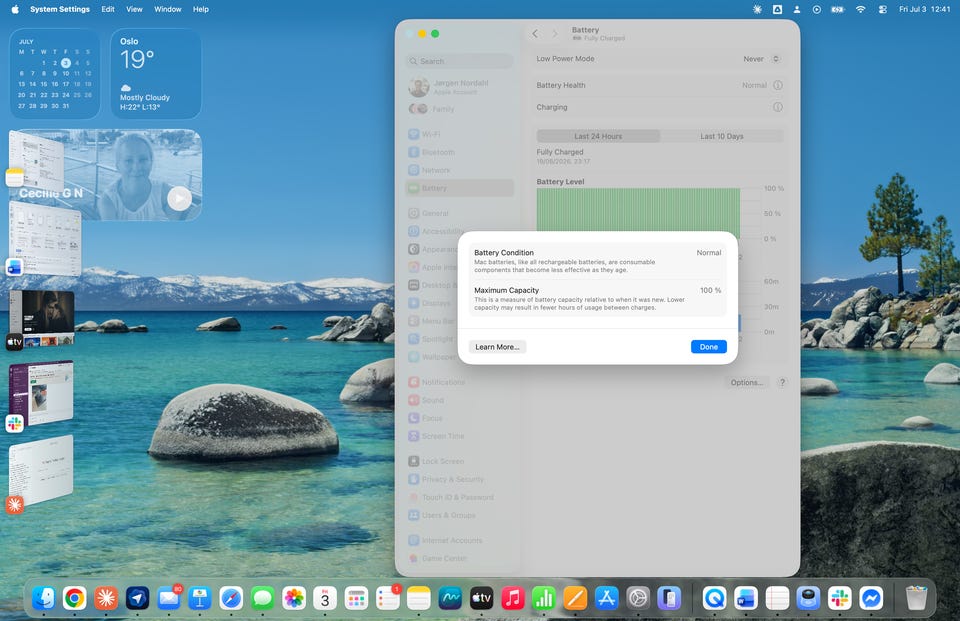
Task: Launch Music app from the Dock
Action: coord(512,598)
